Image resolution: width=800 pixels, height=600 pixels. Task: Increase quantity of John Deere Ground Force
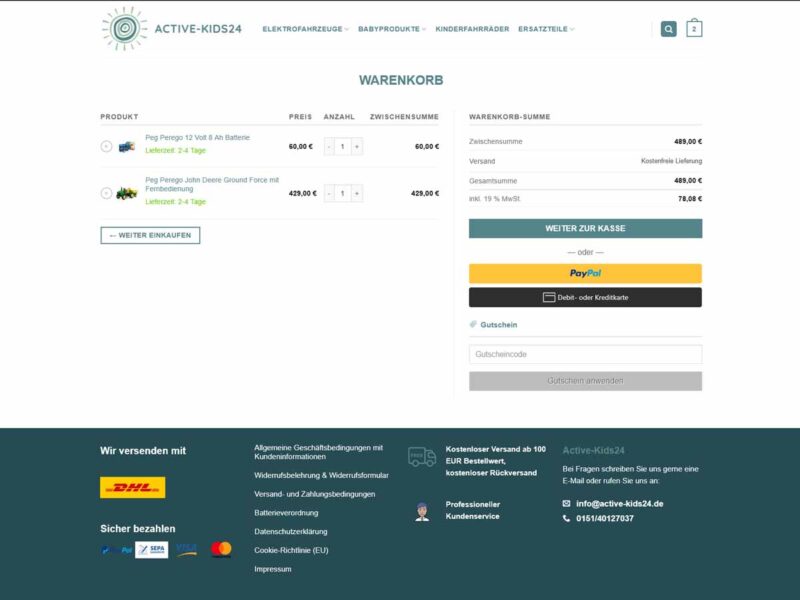coord(357,193)
